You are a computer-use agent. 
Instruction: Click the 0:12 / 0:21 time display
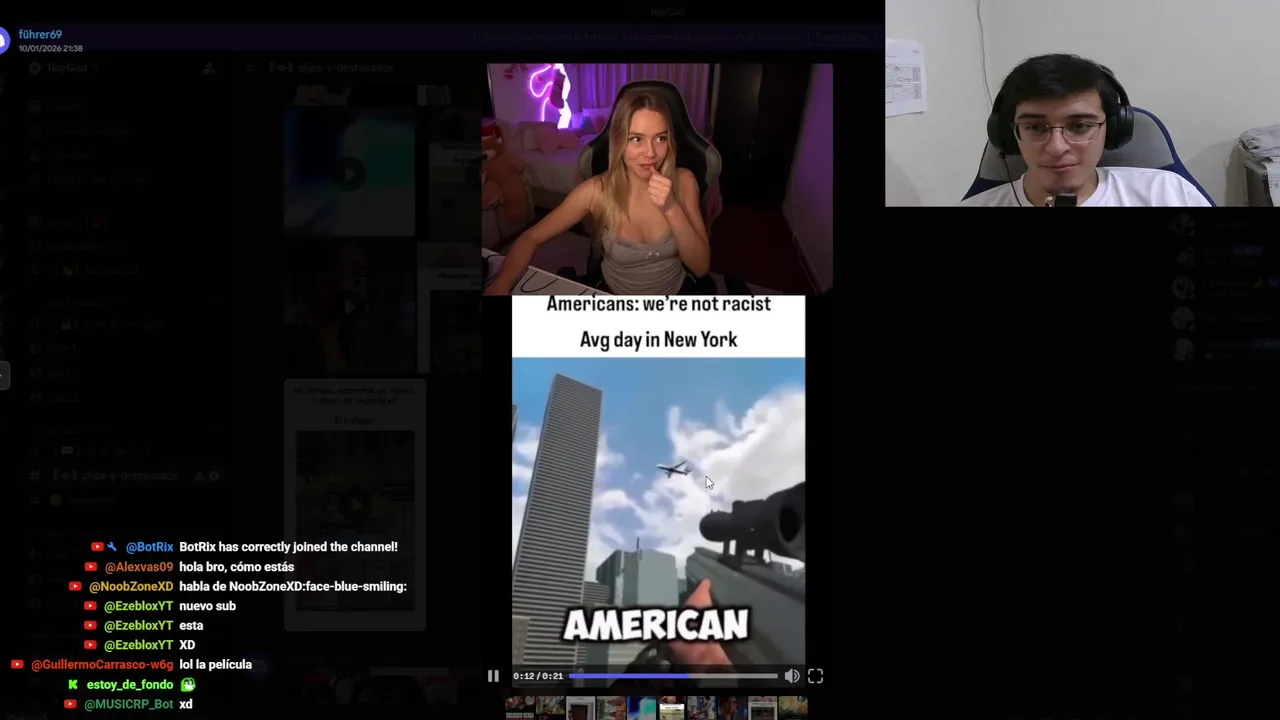[538, 676]
